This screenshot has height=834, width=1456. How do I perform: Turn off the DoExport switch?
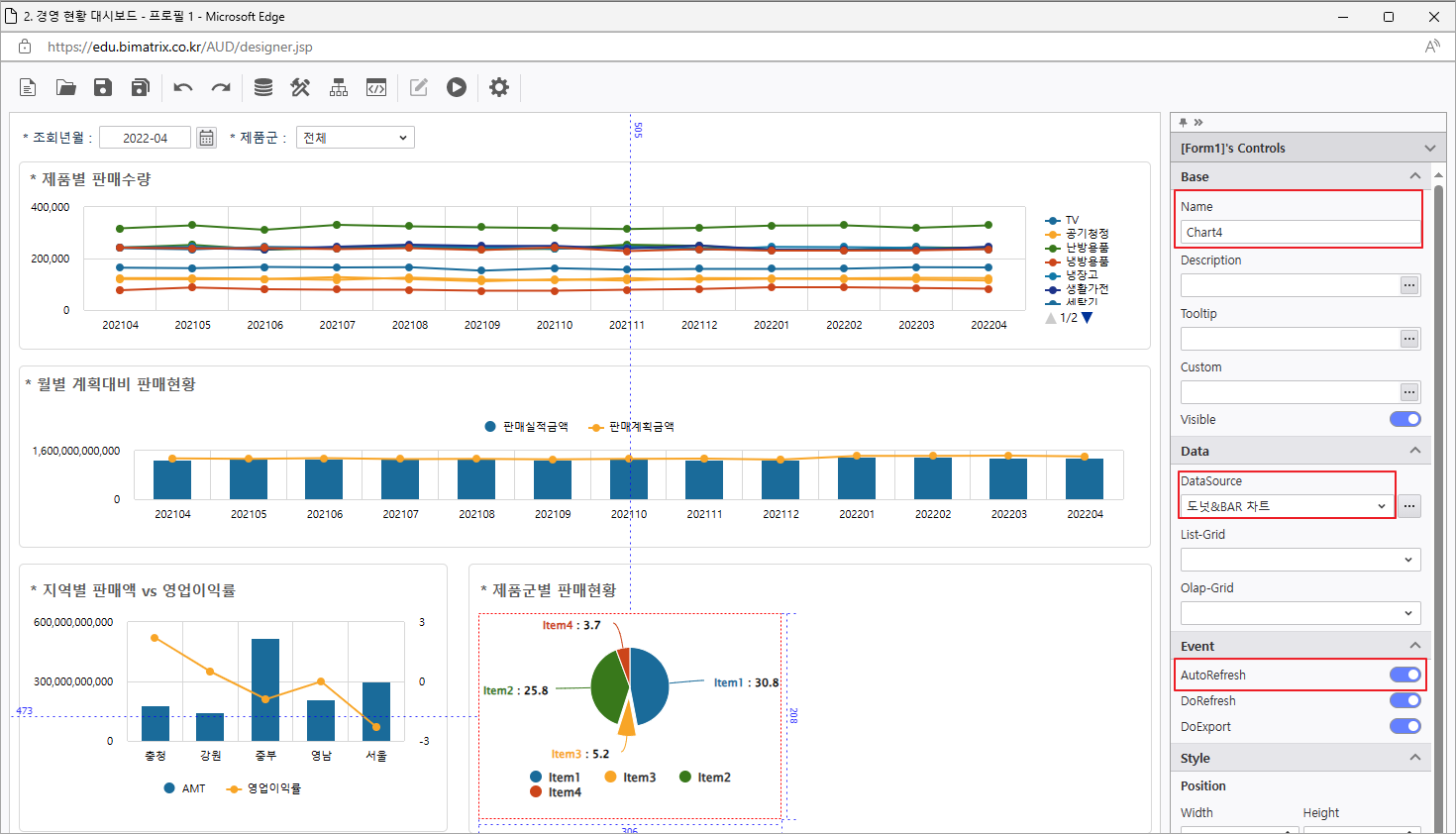pos(1404,726)
